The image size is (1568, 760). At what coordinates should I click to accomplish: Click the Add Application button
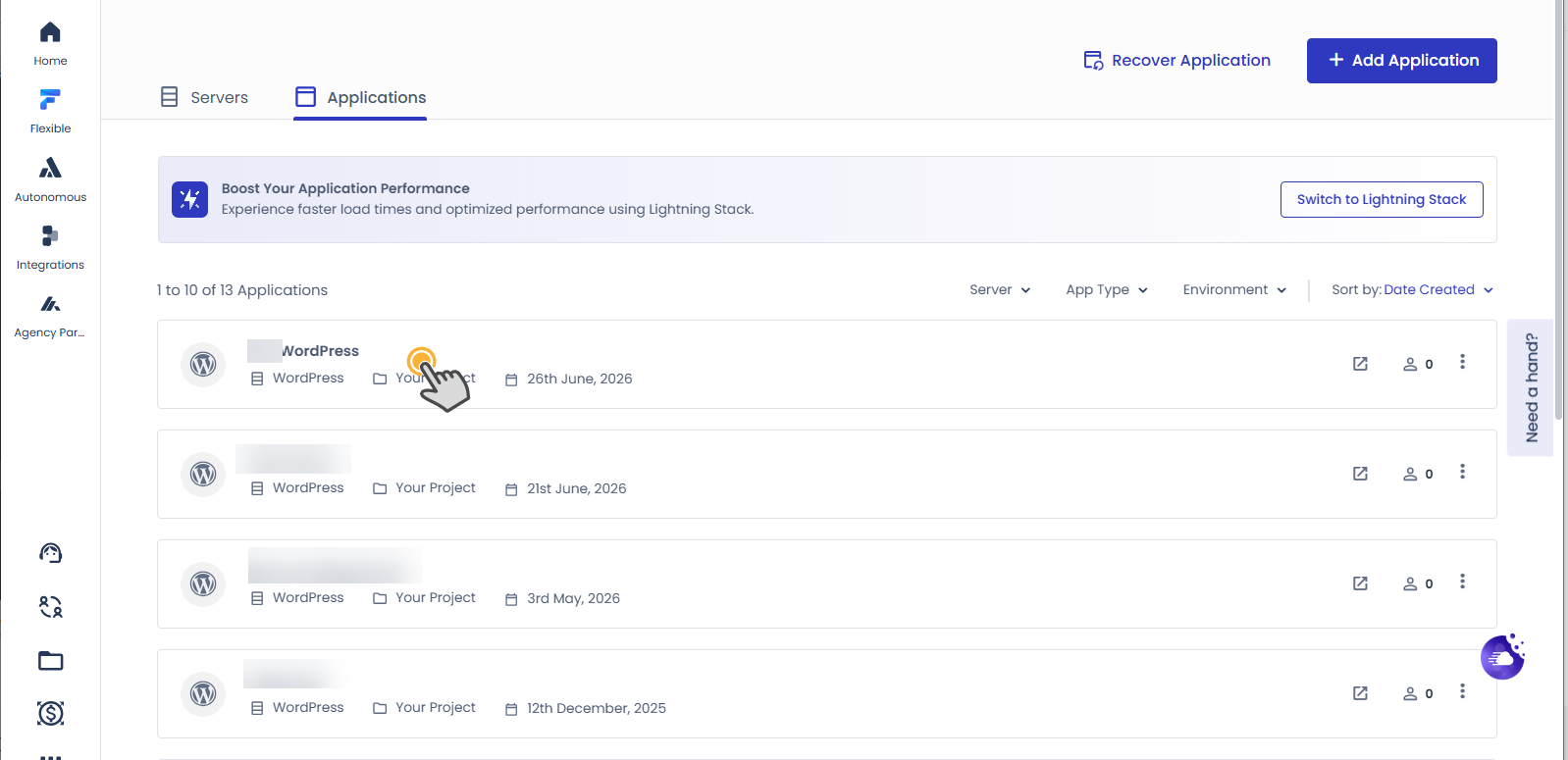[1401, 61]
